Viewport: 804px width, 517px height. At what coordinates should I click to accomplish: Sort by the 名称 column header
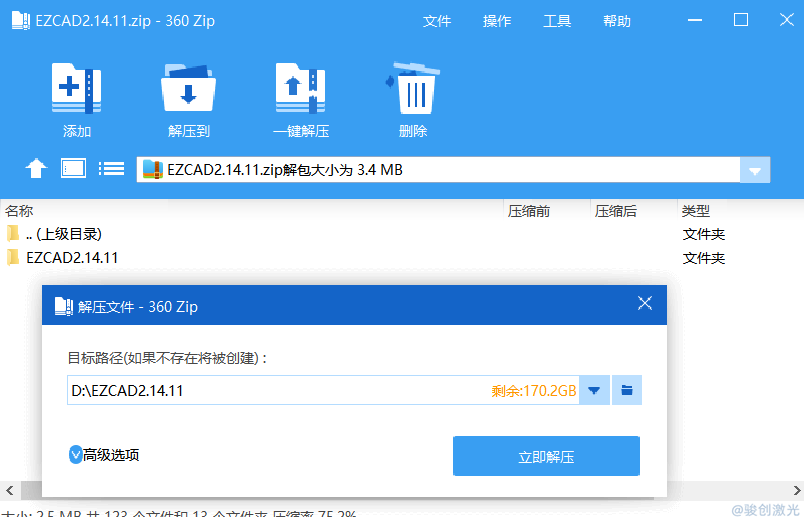(19, 211)
